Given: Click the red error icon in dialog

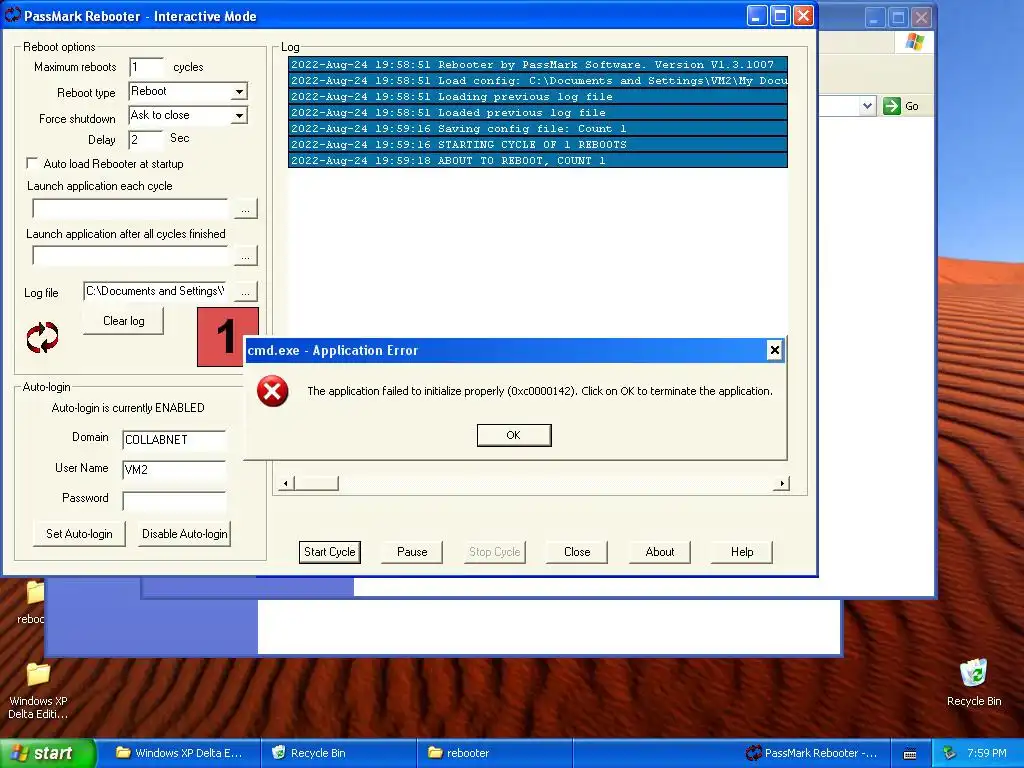Looking at the screenshot, I should [x=272, y=391].
